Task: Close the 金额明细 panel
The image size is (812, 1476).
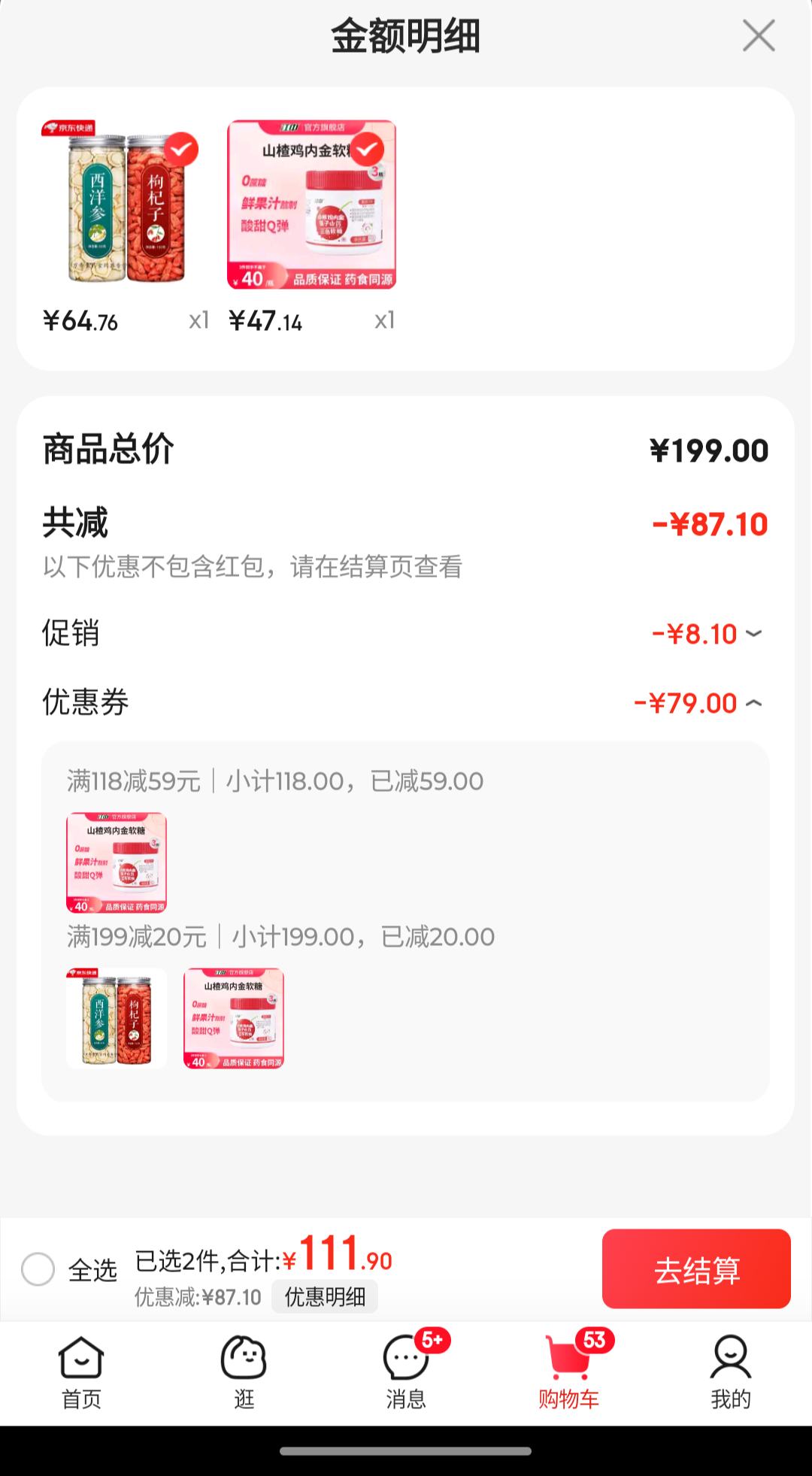Action: (x=759, y=35)
